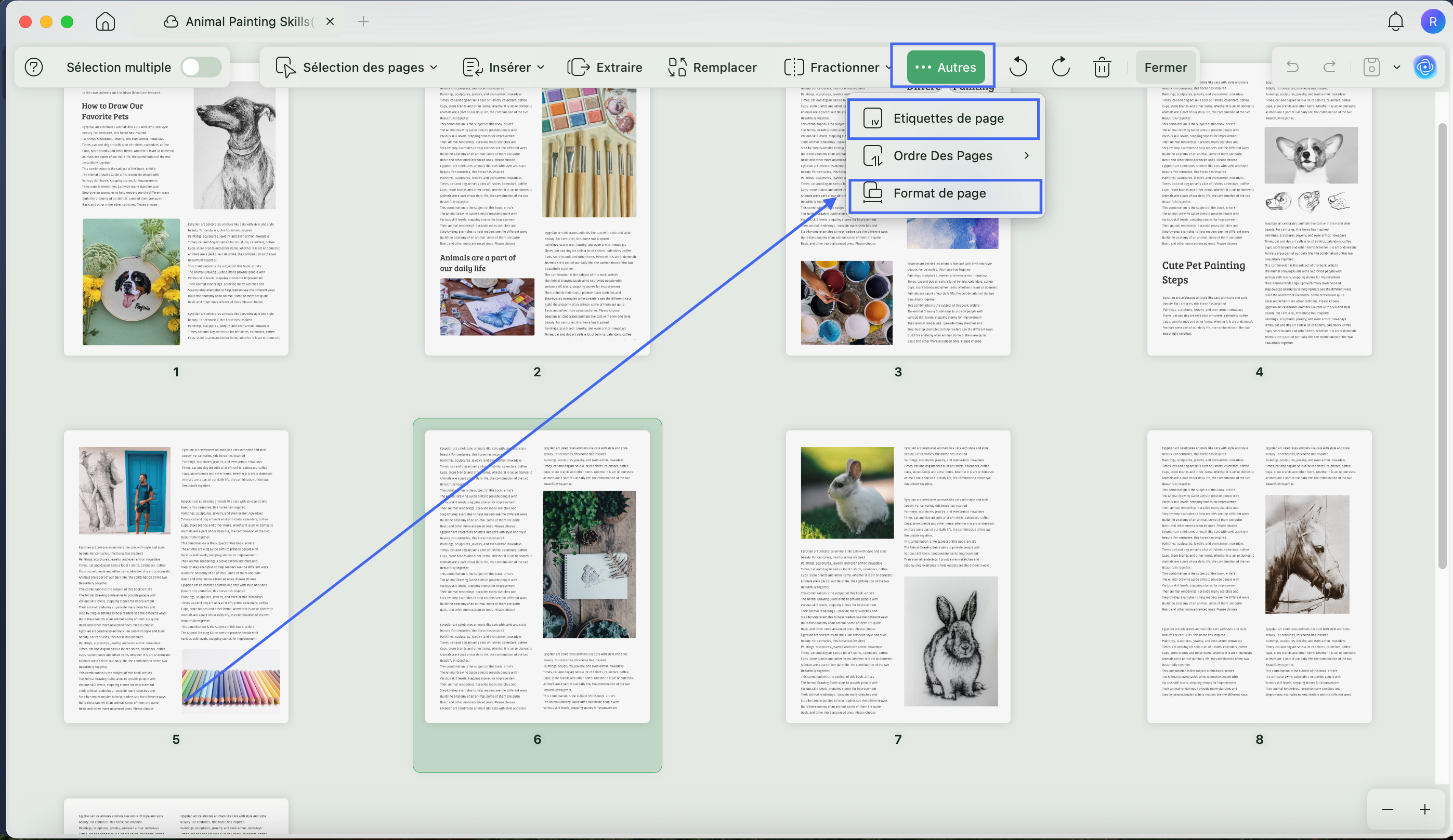Open a new tab with plus
This screenshot has height=840, width=1453.
(x=363, y=22)
